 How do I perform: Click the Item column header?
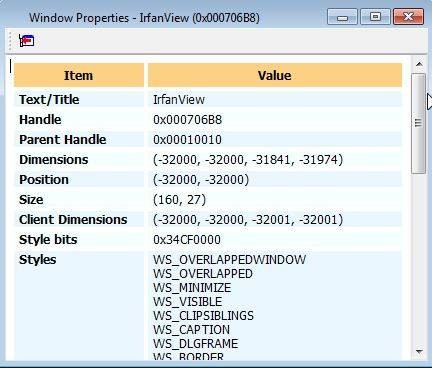click(x=79, y=75)
